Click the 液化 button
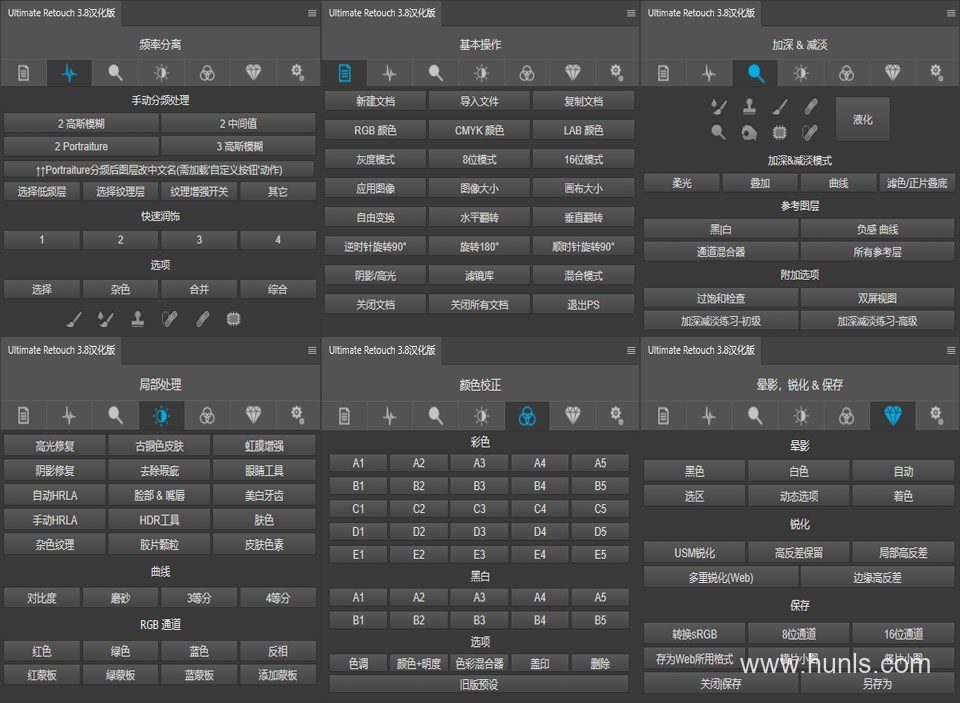This screenshot has width=960, height=703. coord(863,119)
